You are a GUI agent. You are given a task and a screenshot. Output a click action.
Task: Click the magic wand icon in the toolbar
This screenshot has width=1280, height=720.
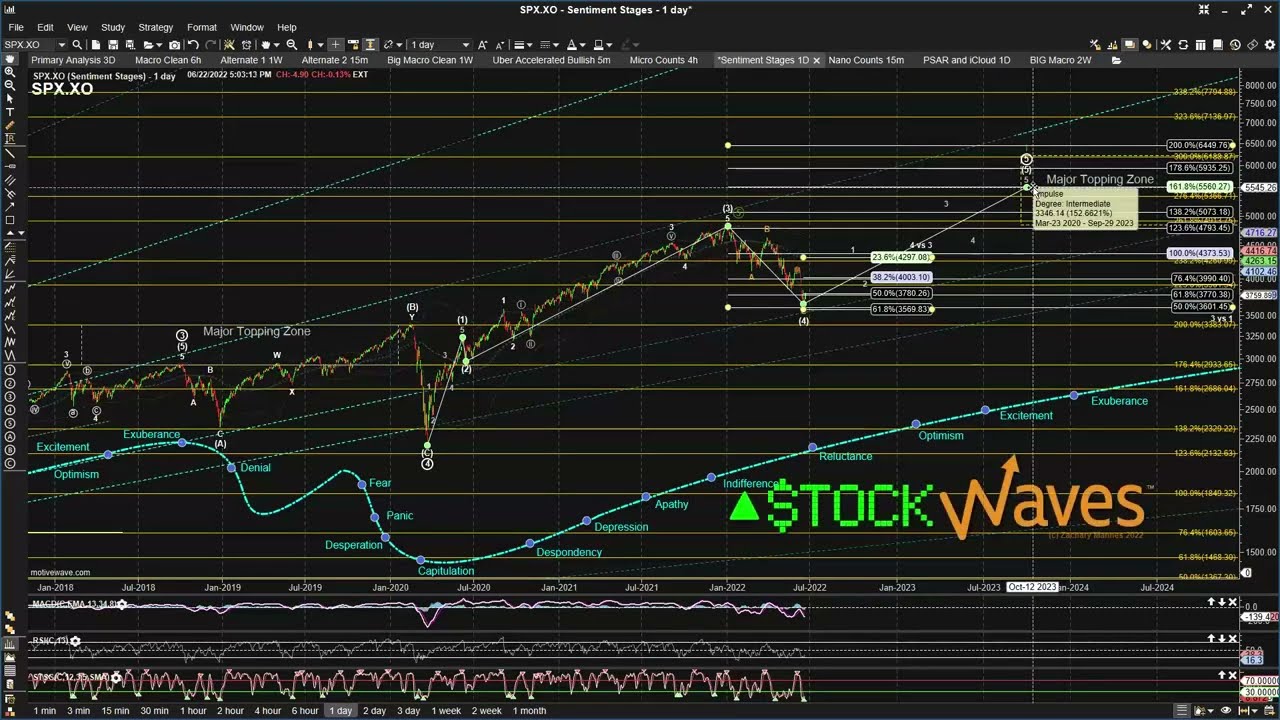click(229, 45)
